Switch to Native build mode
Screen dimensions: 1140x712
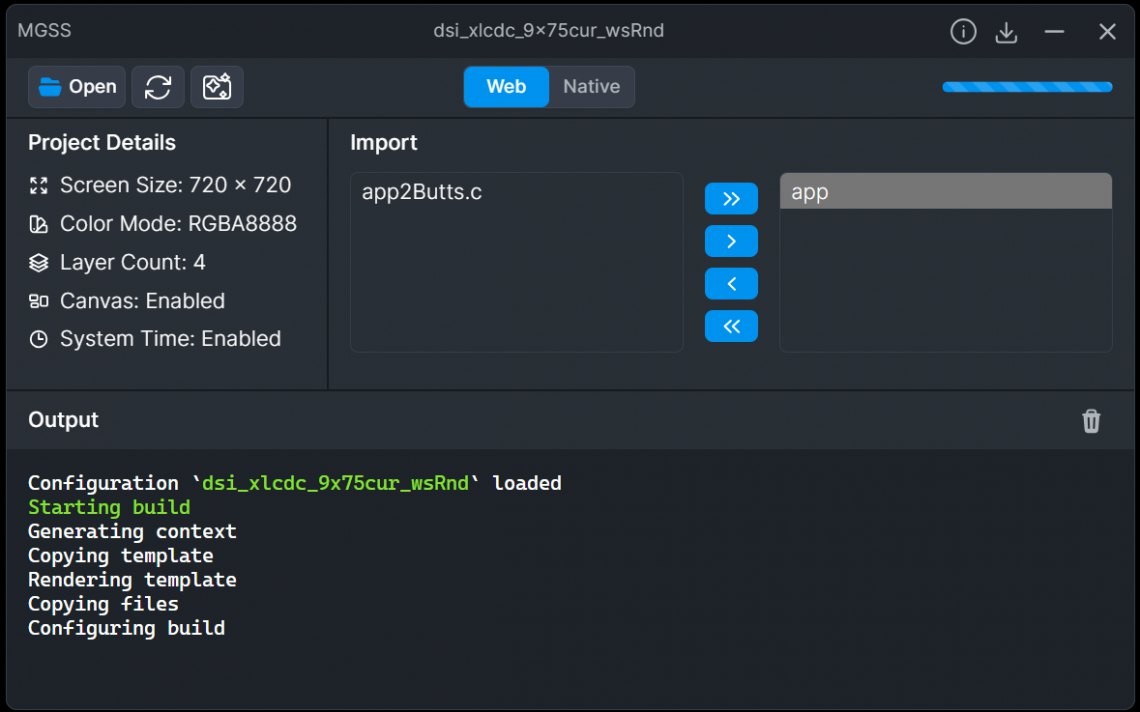click(591, 87)
